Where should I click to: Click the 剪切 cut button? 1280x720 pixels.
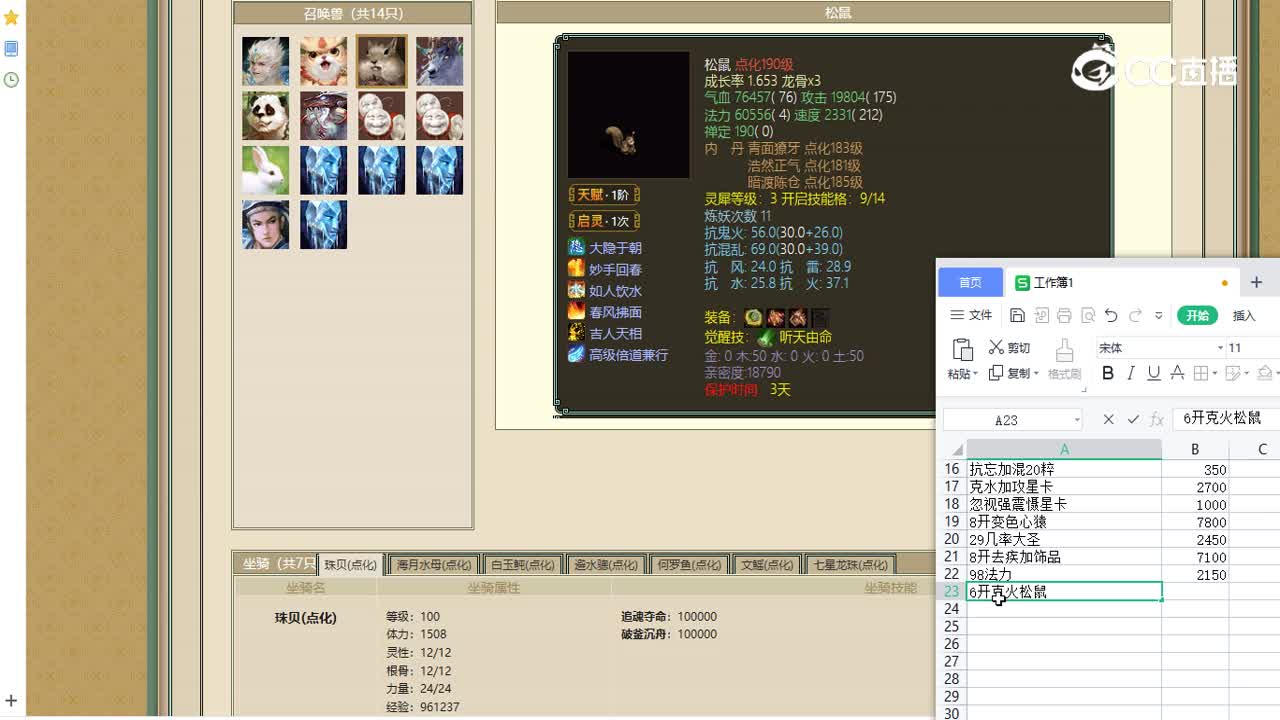(1010, 348)
